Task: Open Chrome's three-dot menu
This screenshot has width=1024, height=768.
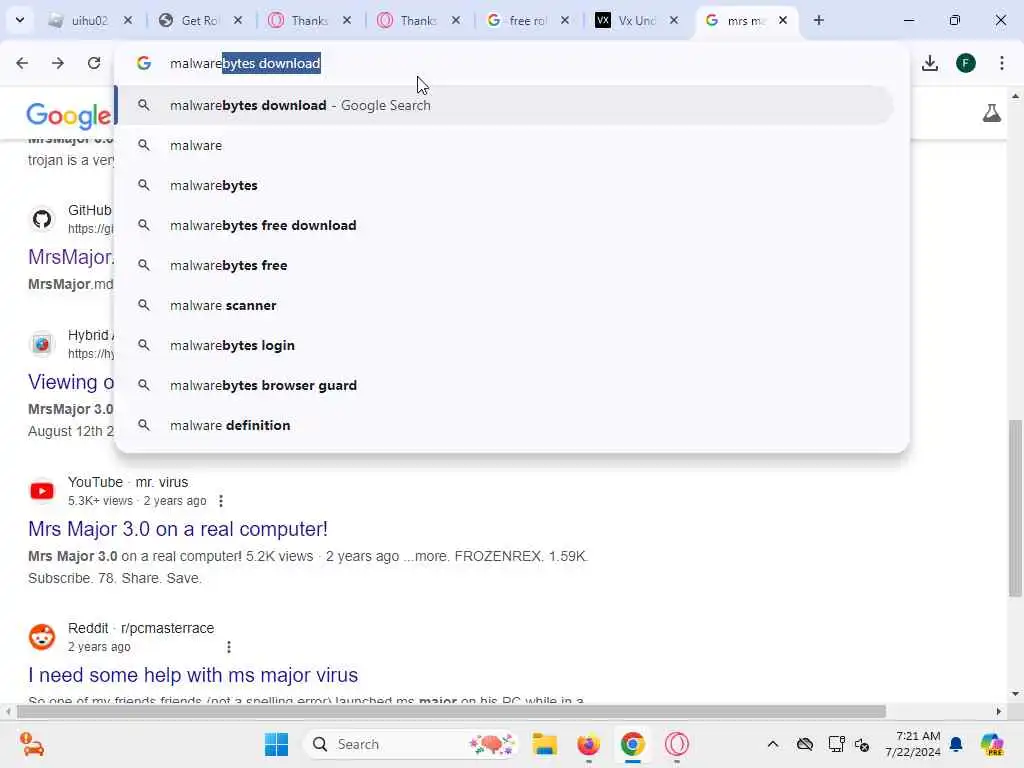Action: [x=1002, y=63]
